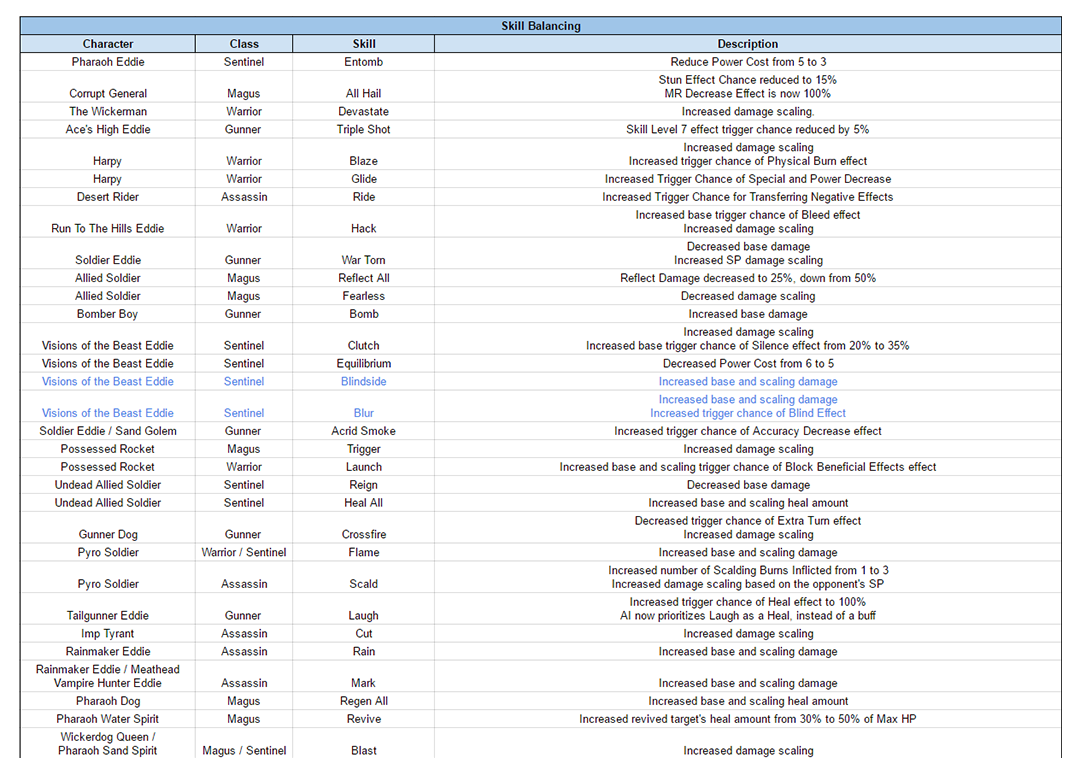This screenshot has height=758, width=1080.
Task: Click the Decreased Power Cost from 6 to 5 description
Action: pyautogui.click(x=747, y=364)
